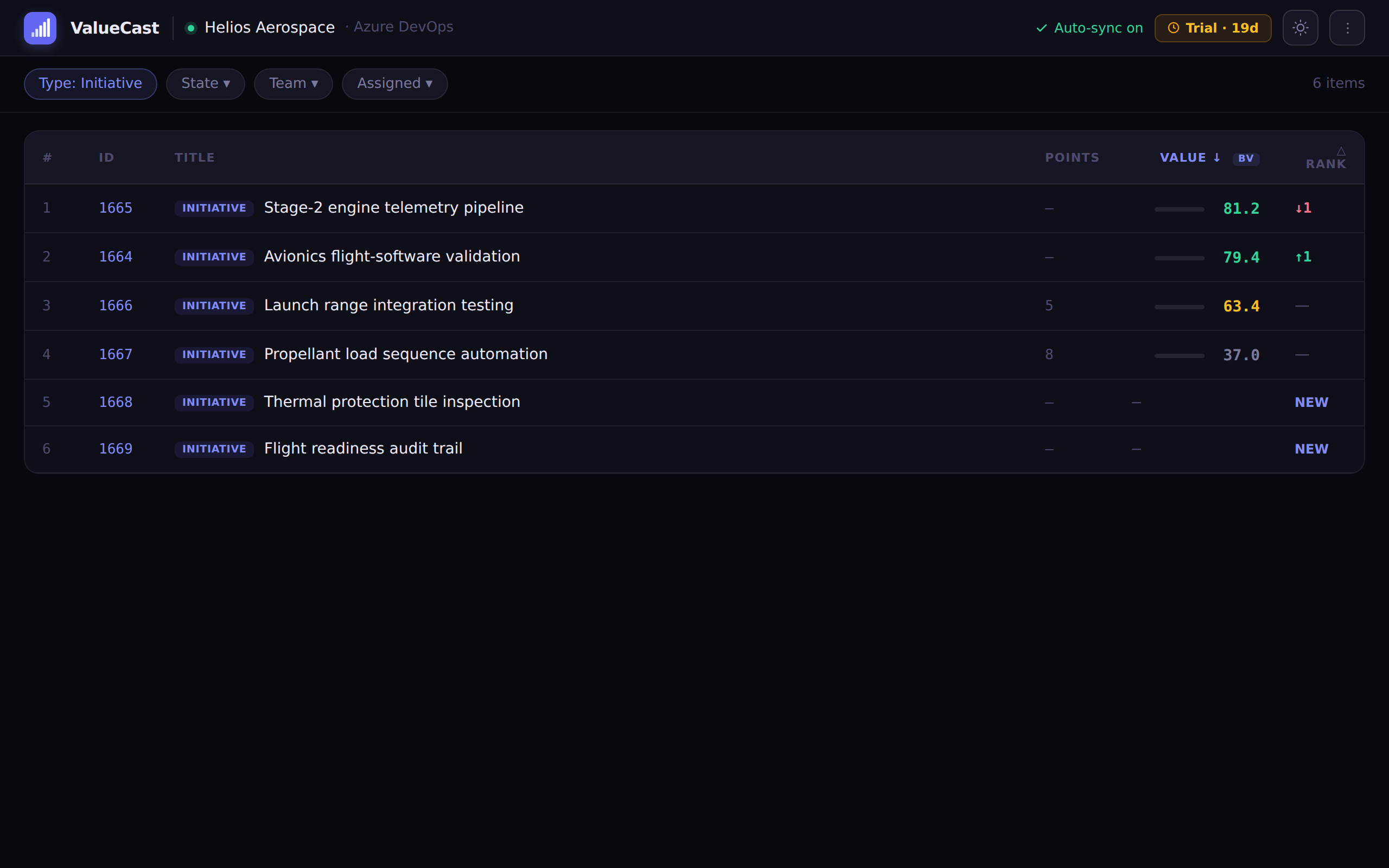Select Stage-2 engine telemetry pipeline title
The height and width of the screenshot is (868, 1389).
[x=394, y=208]
